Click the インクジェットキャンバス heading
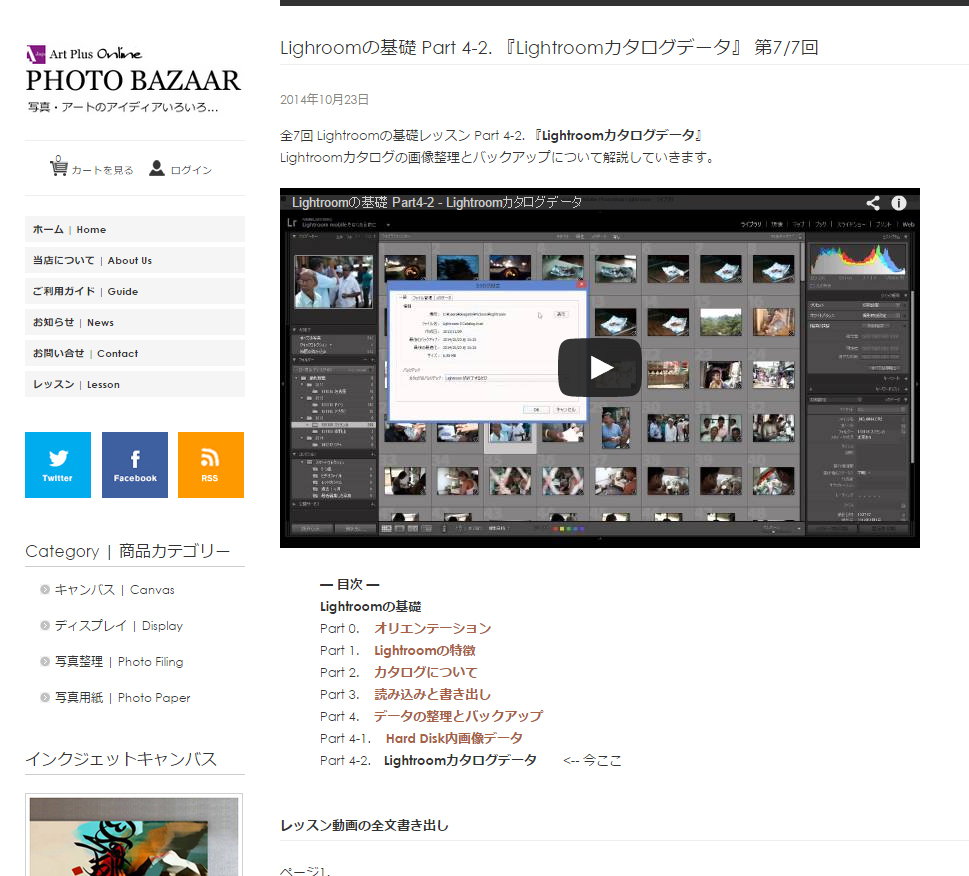Viewport: 969px width, 876px height. click(x=121, y=759)
